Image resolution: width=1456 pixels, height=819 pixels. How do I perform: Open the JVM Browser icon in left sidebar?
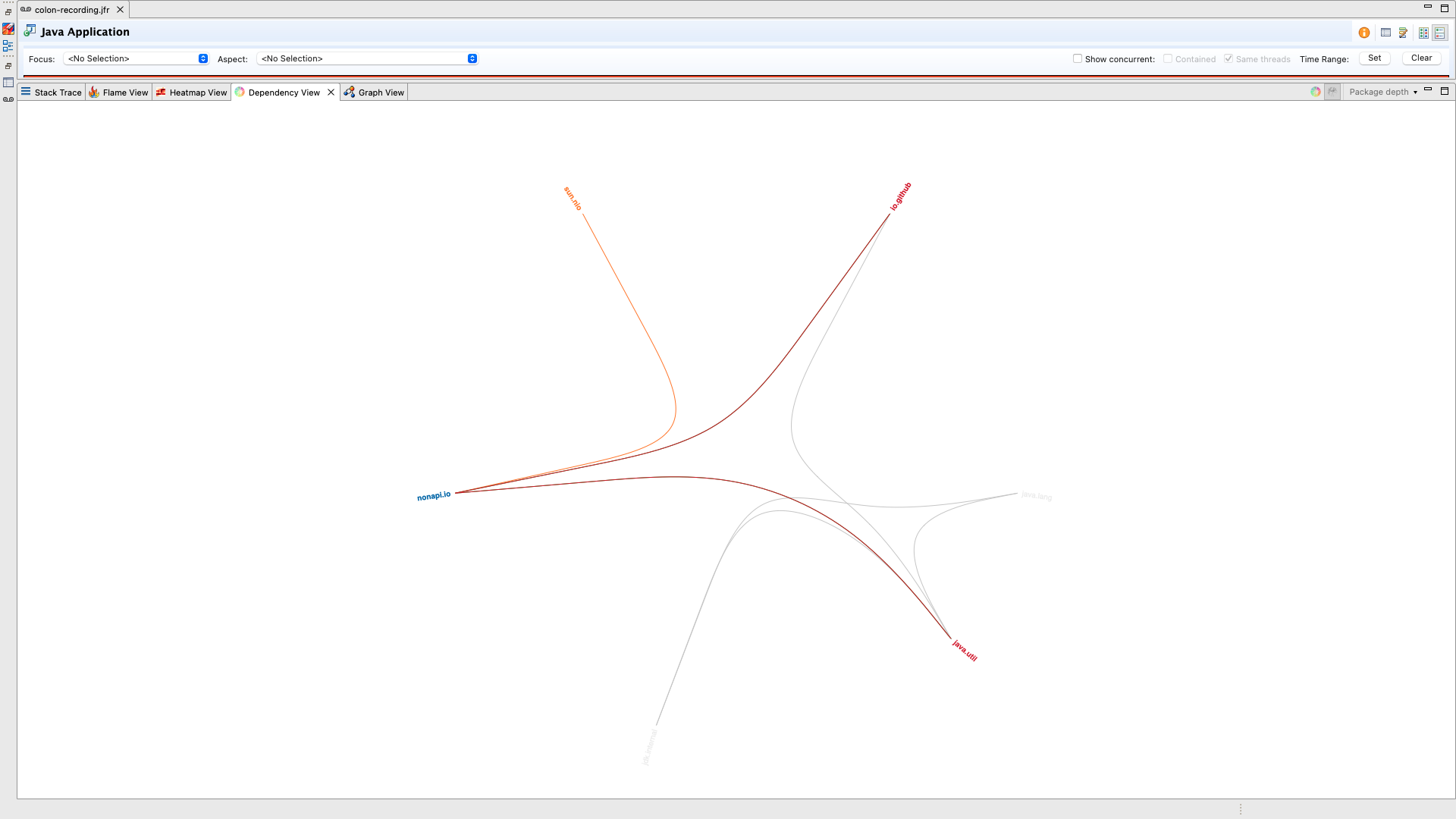pos(8,29)
